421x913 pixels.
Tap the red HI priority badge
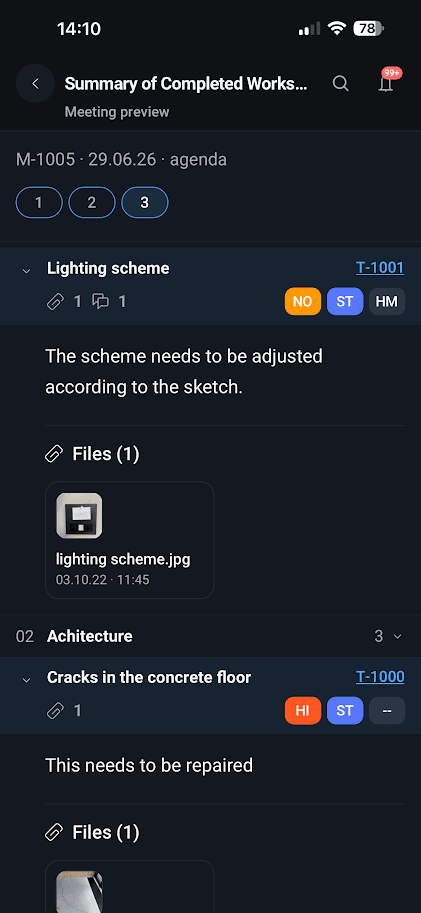303,710
